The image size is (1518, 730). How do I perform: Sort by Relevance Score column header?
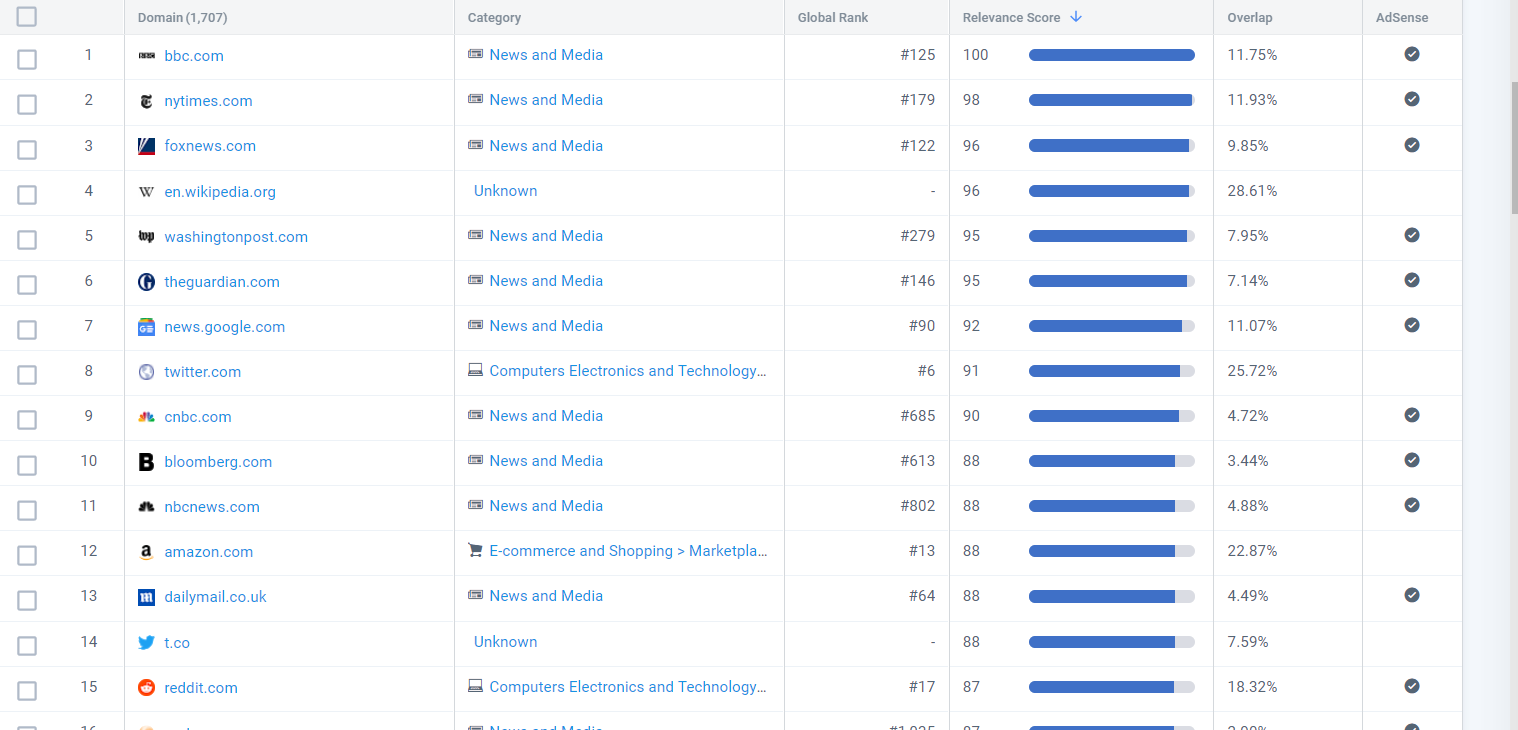pos(1011,18)
